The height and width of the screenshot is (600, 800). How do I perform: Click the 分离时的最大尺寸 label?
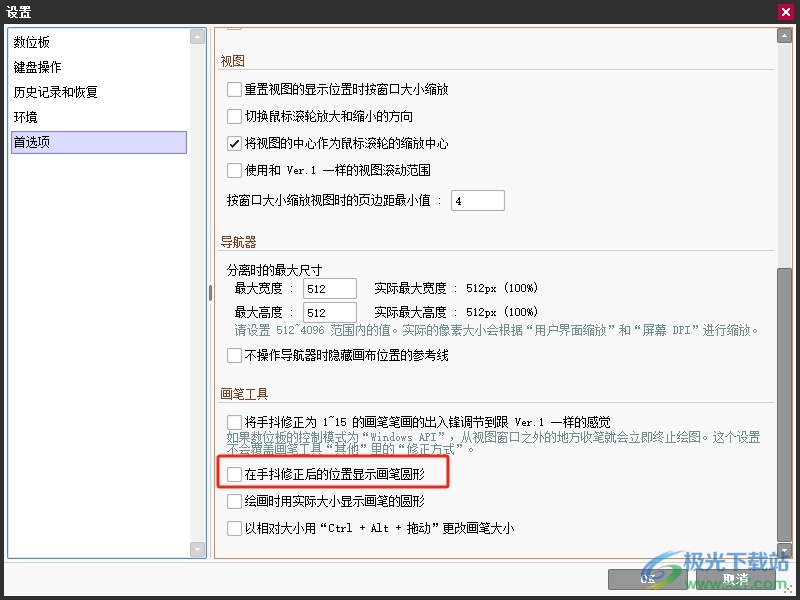coord(274,270)
